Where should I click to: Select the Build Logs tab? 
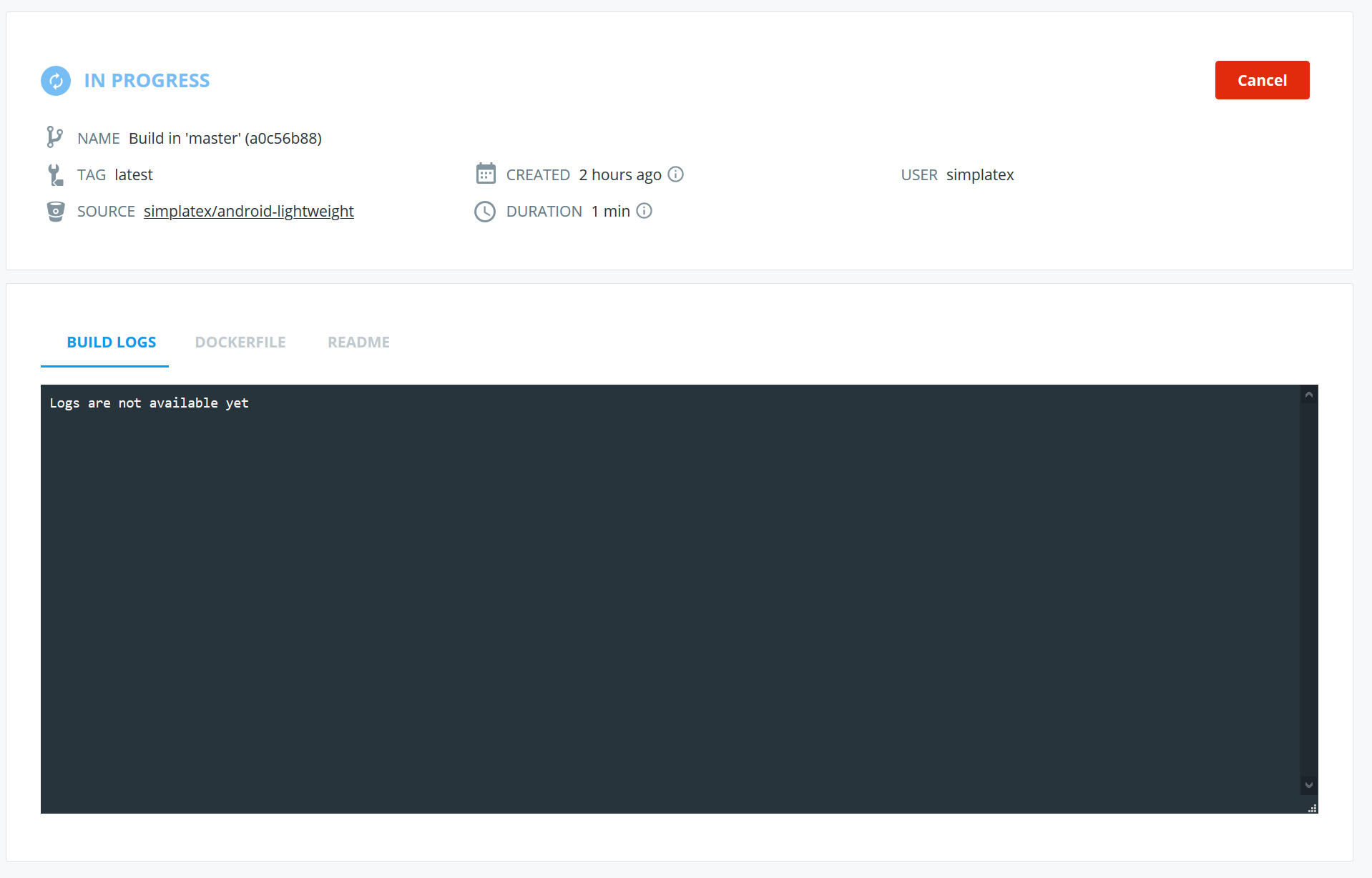(x=111, y=342)
